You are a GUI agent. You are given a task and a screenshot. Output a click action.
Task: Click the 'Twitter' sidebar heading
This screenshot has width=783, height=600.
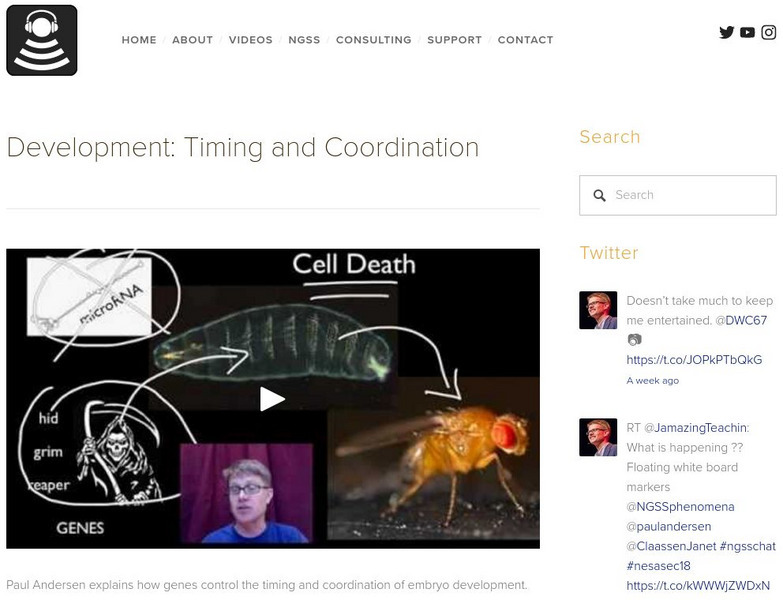[x=609, y=253]
